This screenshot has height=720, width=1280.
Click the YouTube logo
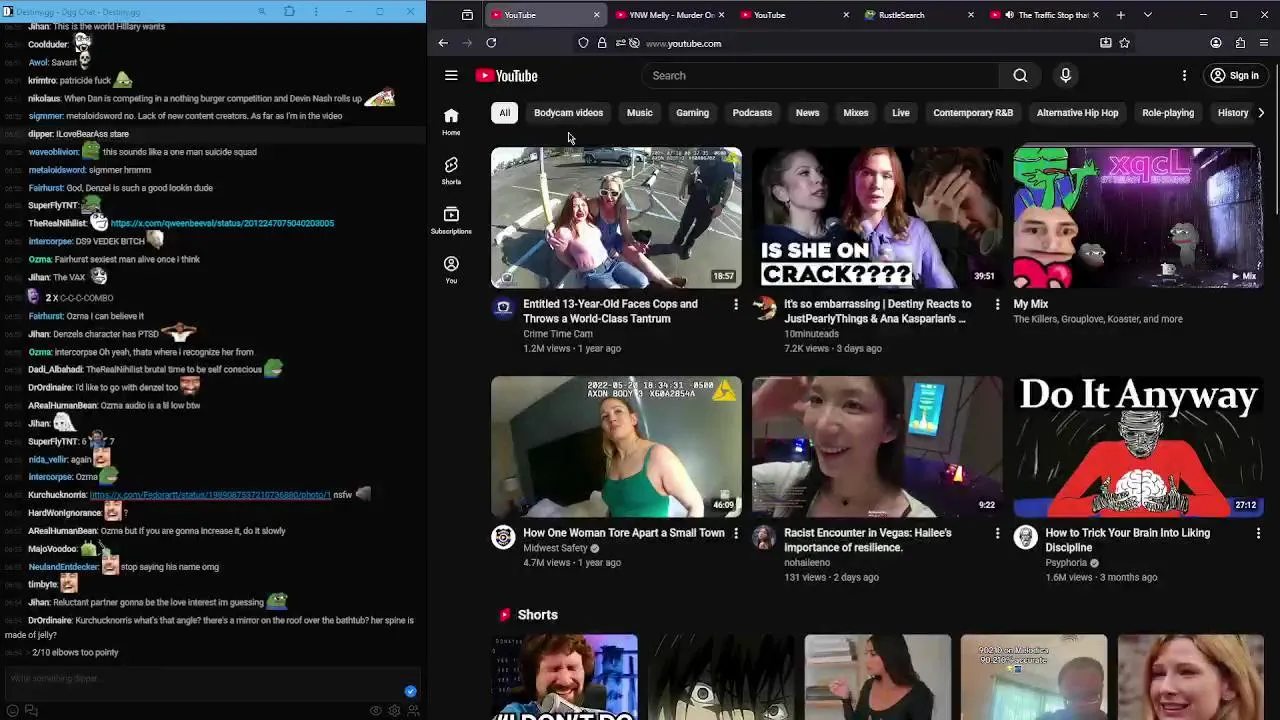pyautogui.click(x=506, y=76)
